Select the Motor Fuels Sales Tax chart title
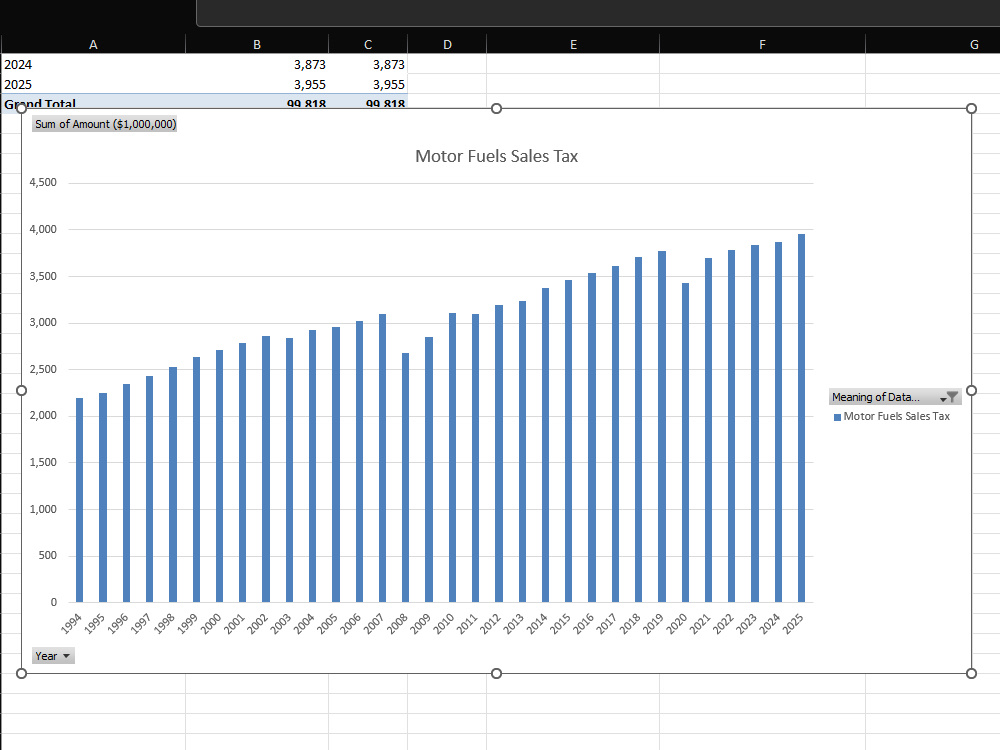1000x750 pixels. 496,156
